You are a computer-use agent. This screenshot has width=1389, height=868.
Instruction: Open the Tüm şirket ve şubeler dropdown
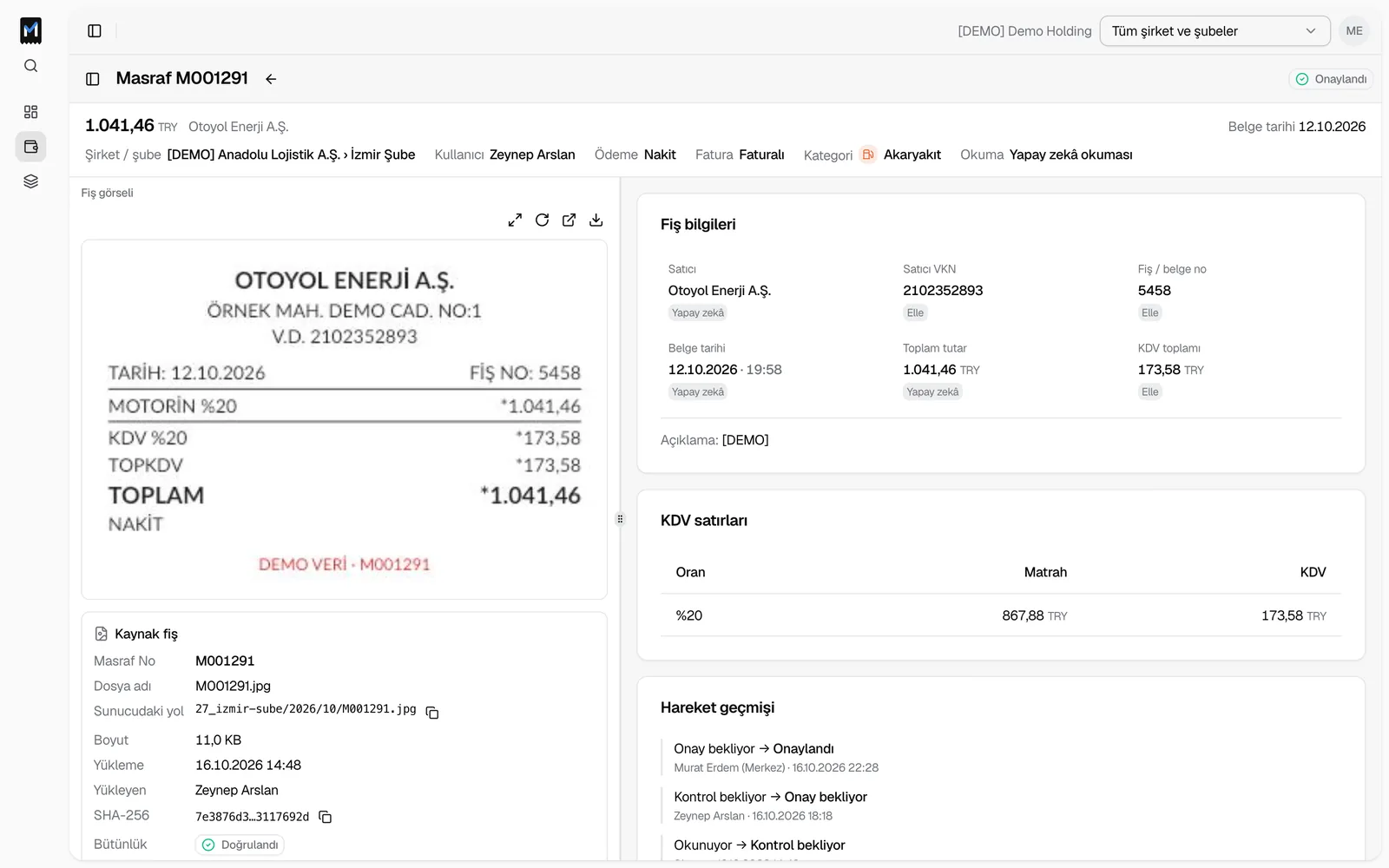1215,31
